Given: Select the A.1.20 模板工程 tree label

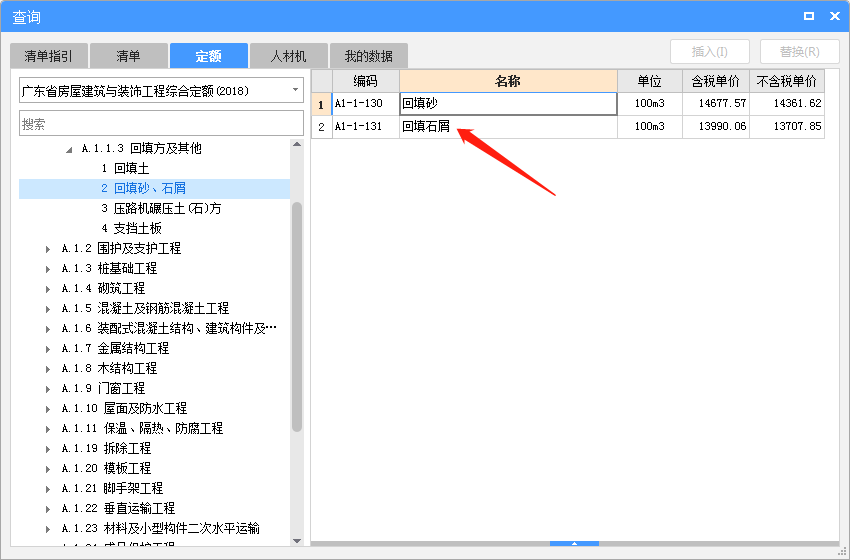Looking at the screenshot, I should (x=106, y=468).
